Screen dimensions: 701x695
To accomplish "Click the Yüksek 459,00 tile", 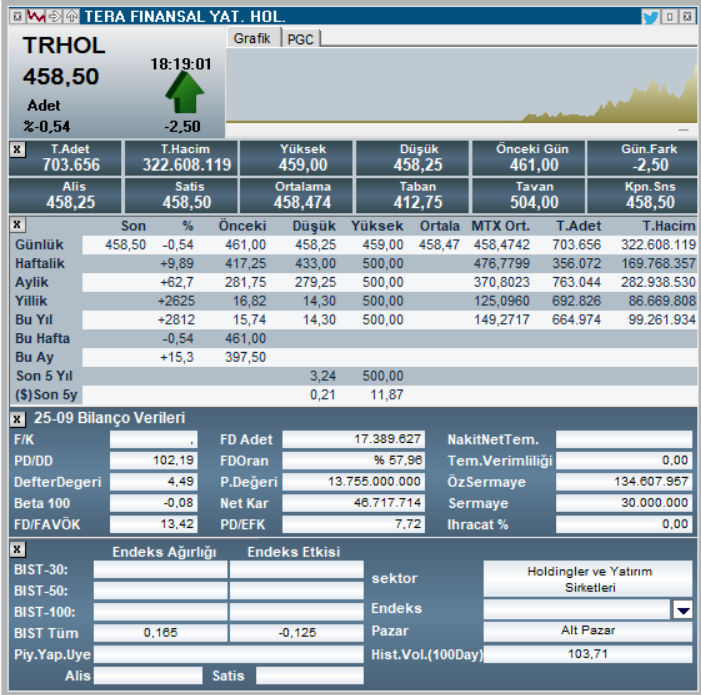I will point(296,158).
